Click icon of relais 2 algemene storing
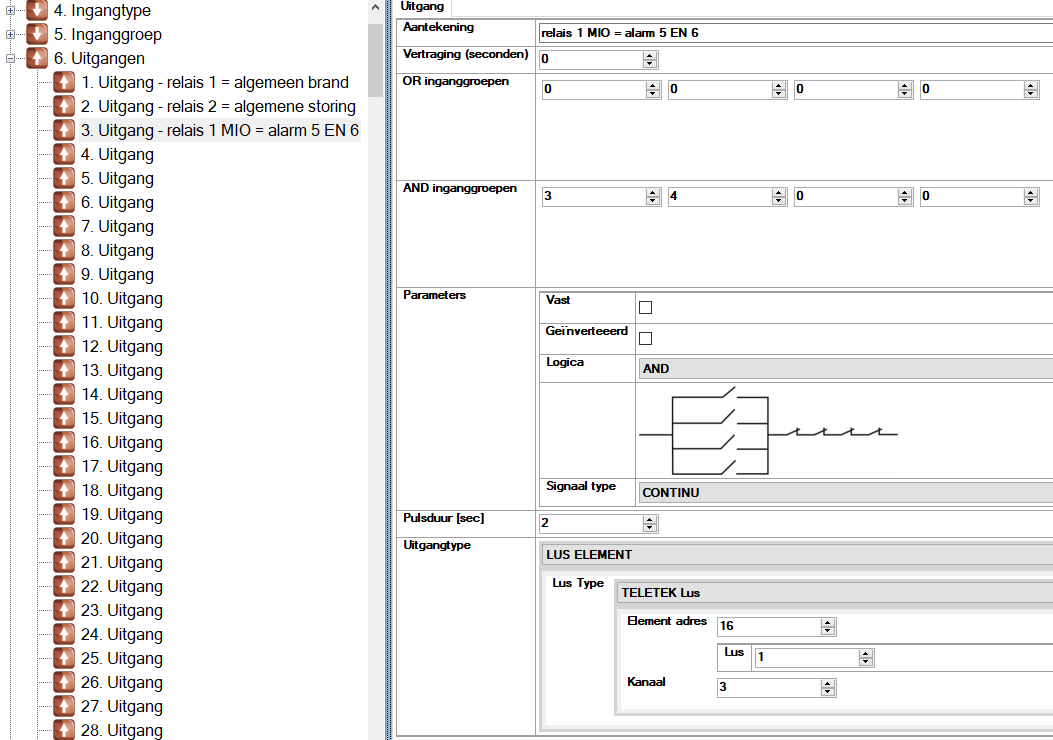 [x=64, y=106]
